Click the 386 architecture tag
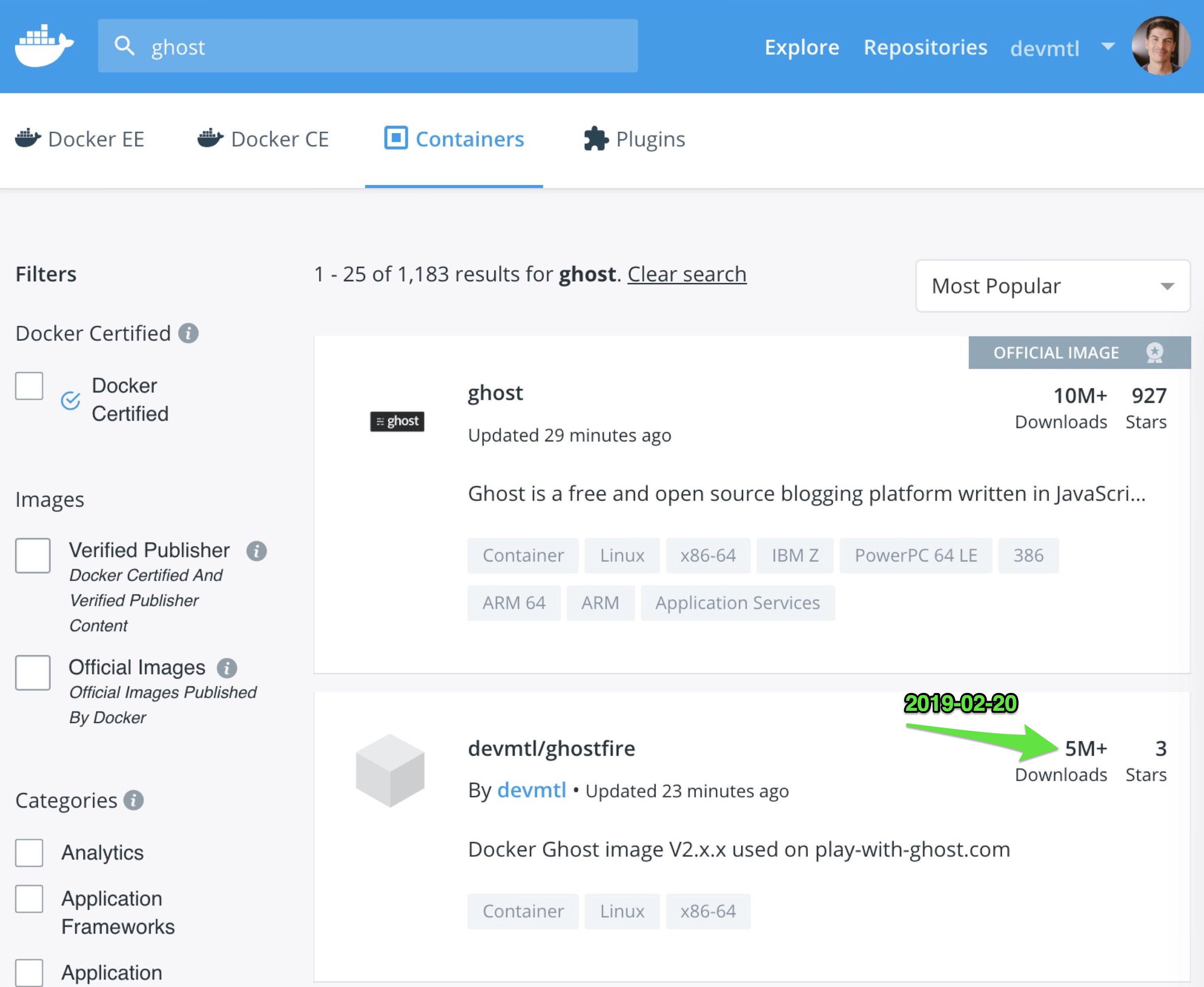Viewport: 1204px width, 987px height. pos(1028,556)
